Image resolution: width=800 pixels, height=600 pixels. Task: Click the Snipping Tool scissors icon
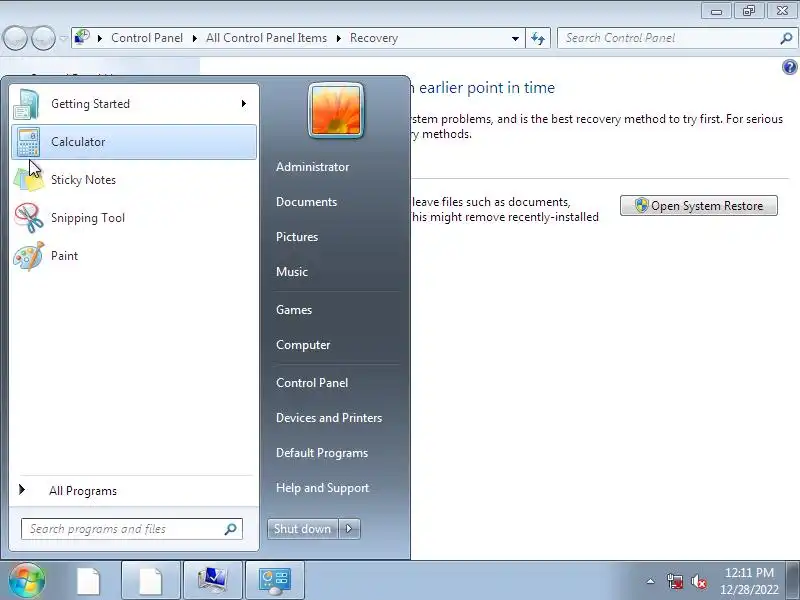click(28, 218)
